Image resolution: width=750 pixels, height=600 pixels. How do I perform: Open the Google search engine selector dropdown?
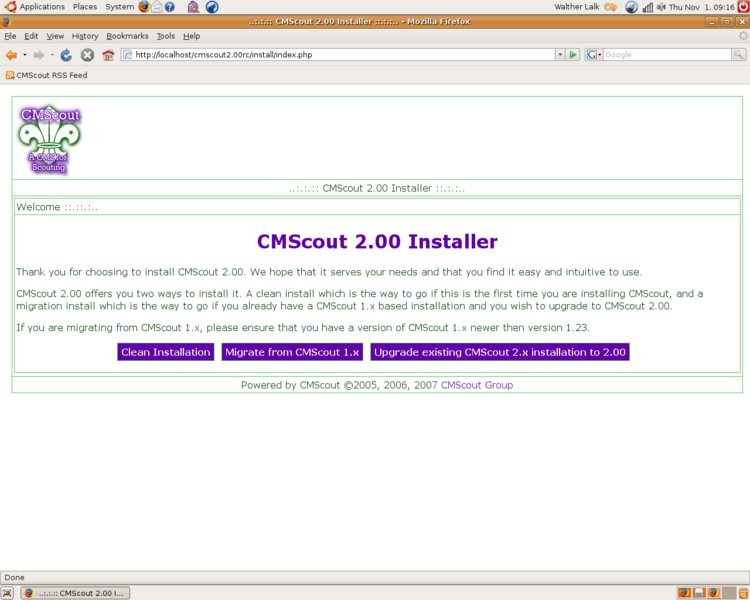click(x=594, y=55)
